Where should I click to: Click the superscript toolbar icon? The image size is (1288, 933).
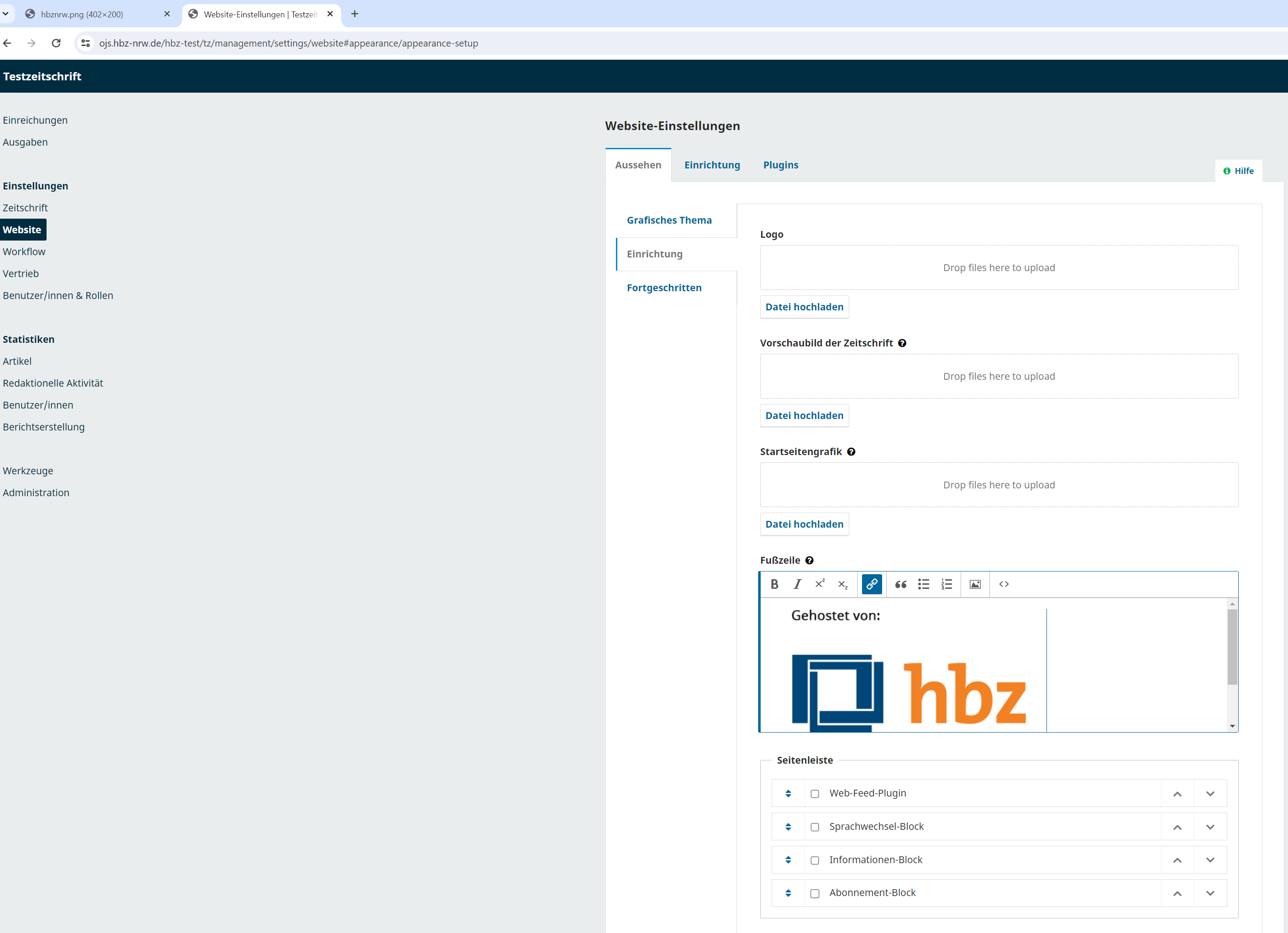click(x=820, y=584)
